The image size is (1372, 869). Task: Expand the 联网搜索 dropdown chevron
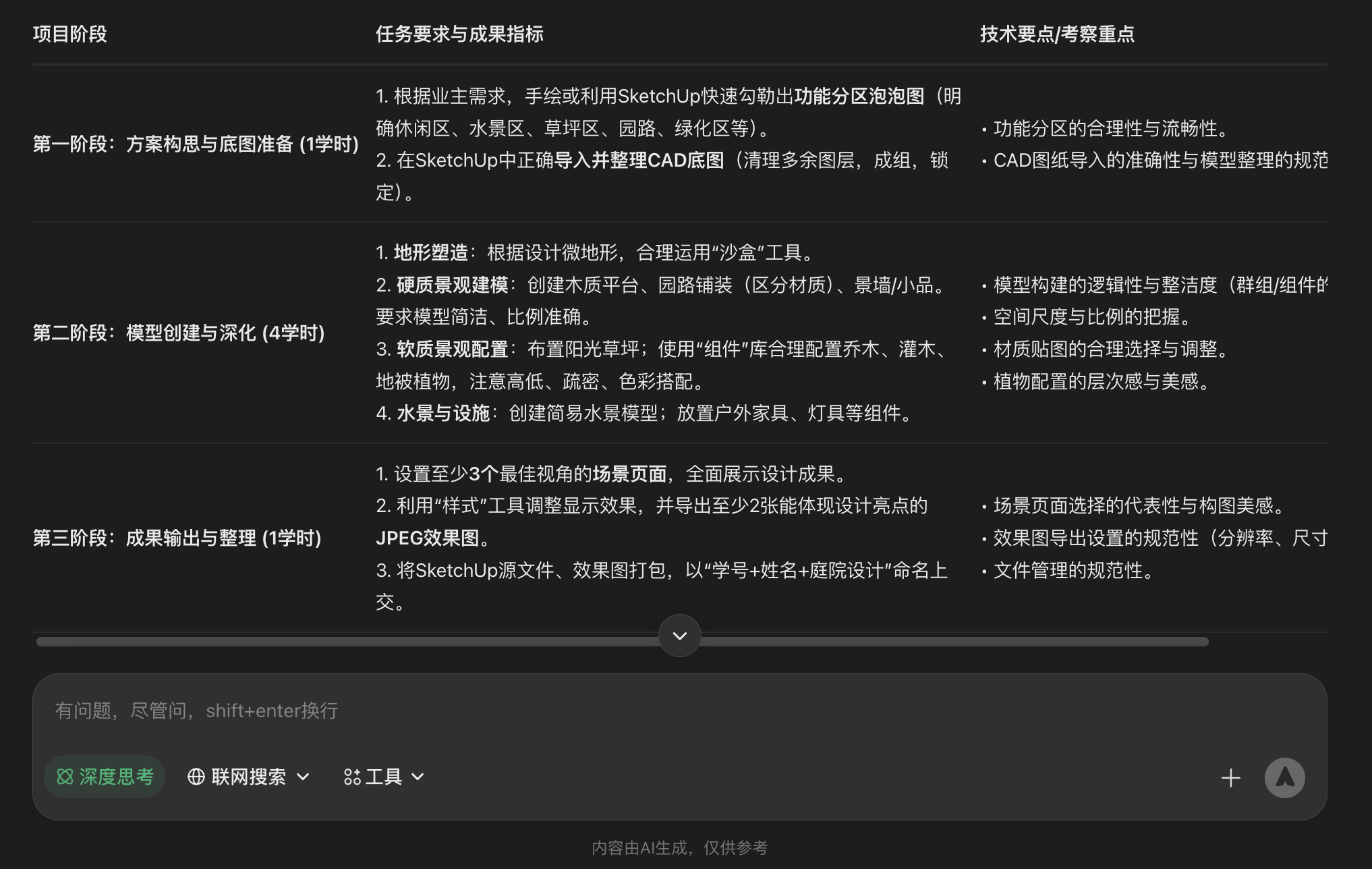303,777
